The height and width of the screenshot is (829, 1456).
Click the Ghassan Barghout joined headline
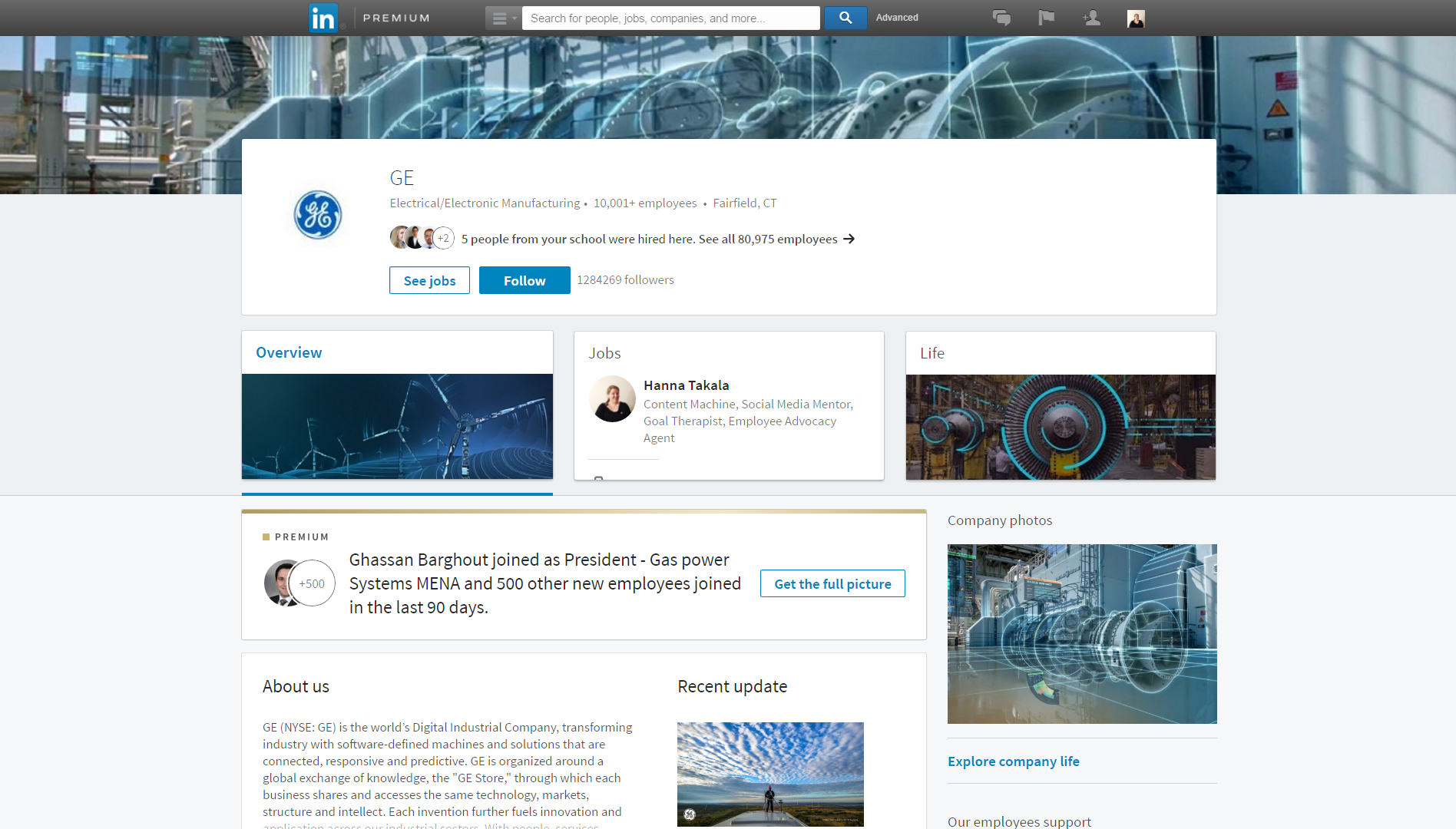tap(545, 583)
